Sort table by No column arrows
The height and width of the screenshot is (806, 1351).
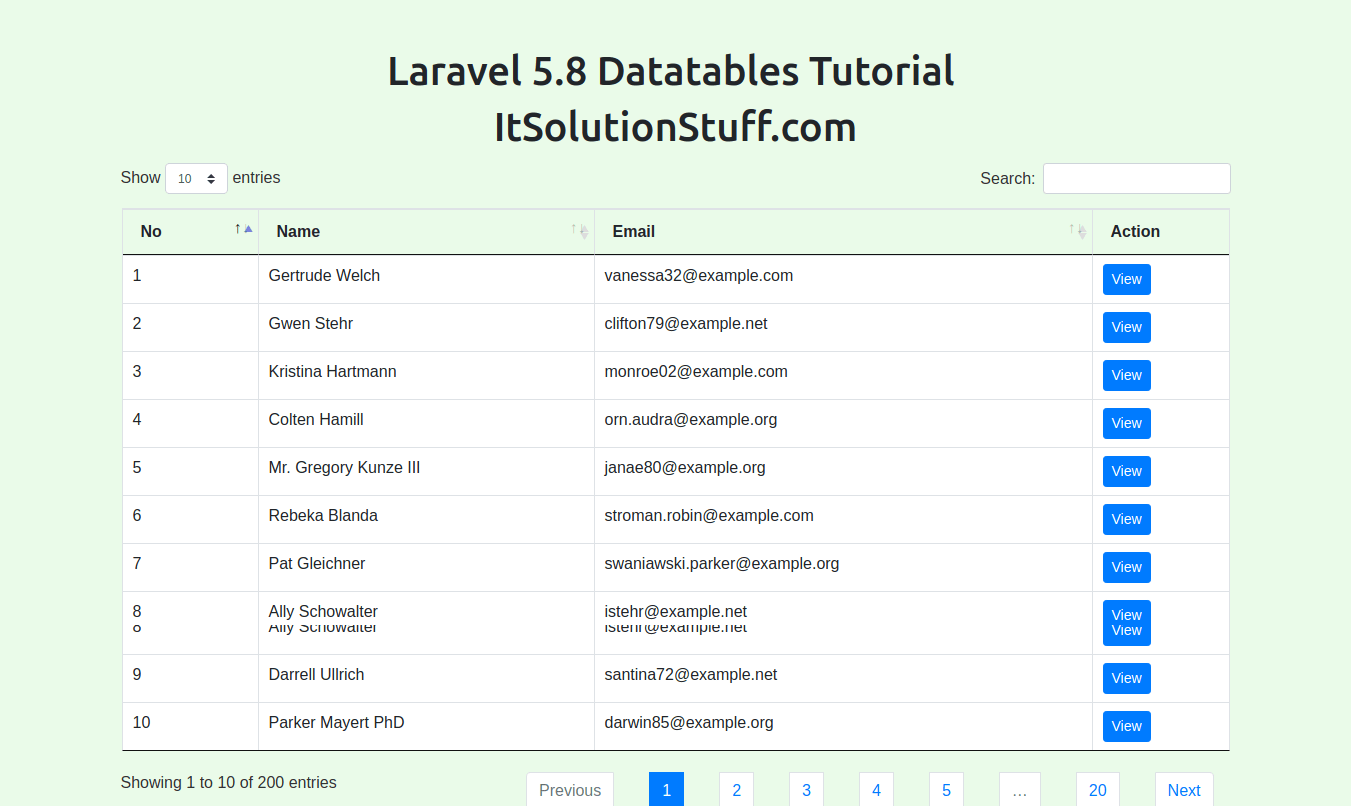tap(243, 230)
